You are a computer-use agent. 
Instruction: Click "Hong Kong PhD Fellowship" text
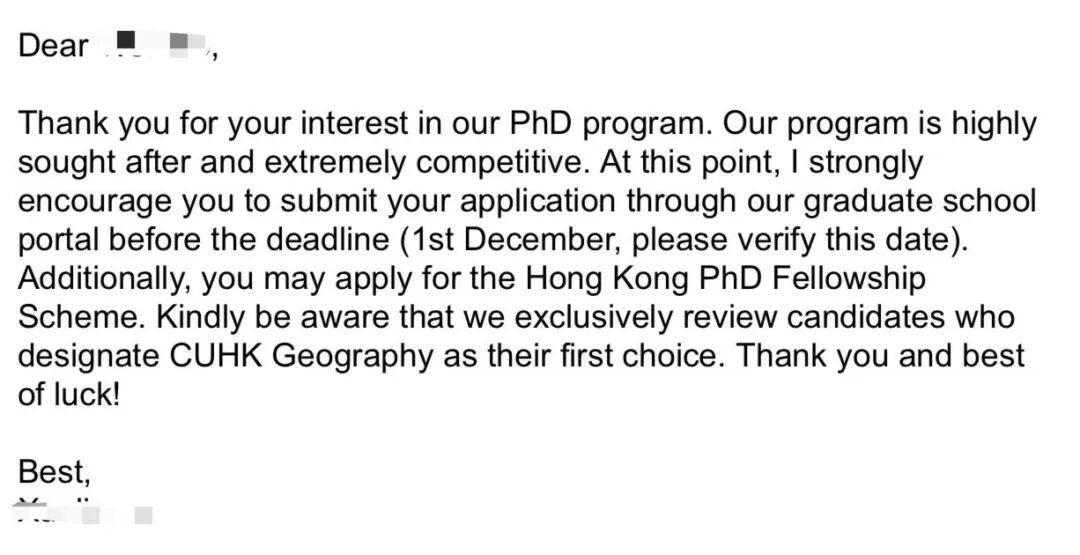pos(726,279)
